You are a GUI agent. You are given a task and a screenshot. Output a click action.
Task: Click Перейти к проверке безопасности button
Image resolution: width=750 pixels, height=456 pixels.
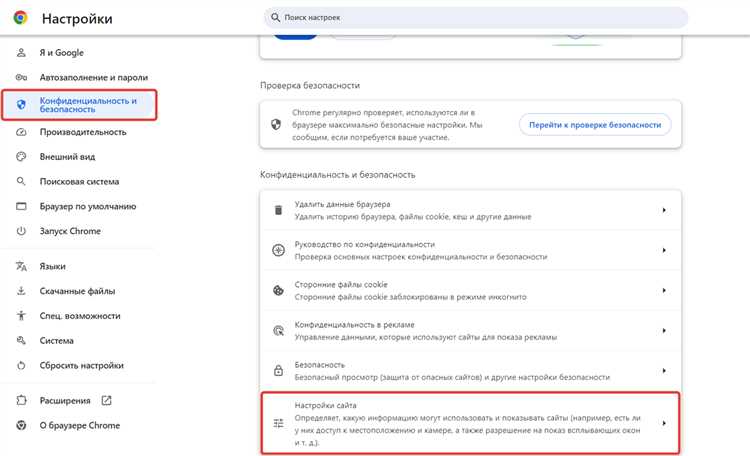coord(595,125)
